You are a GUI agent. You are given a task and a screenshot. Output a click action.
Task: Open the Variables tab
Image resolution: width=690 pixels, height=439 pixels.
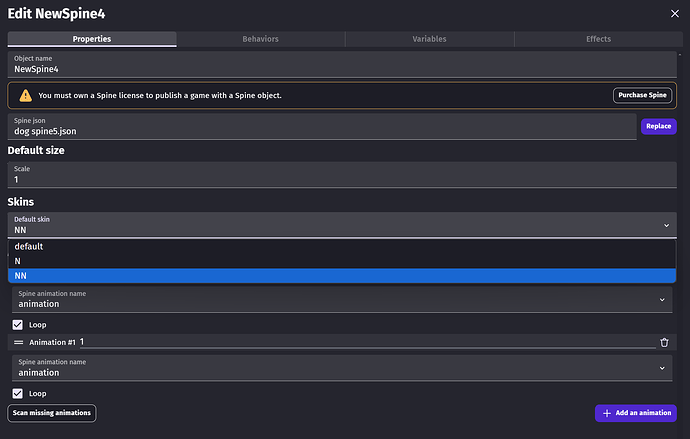point(429,39)
